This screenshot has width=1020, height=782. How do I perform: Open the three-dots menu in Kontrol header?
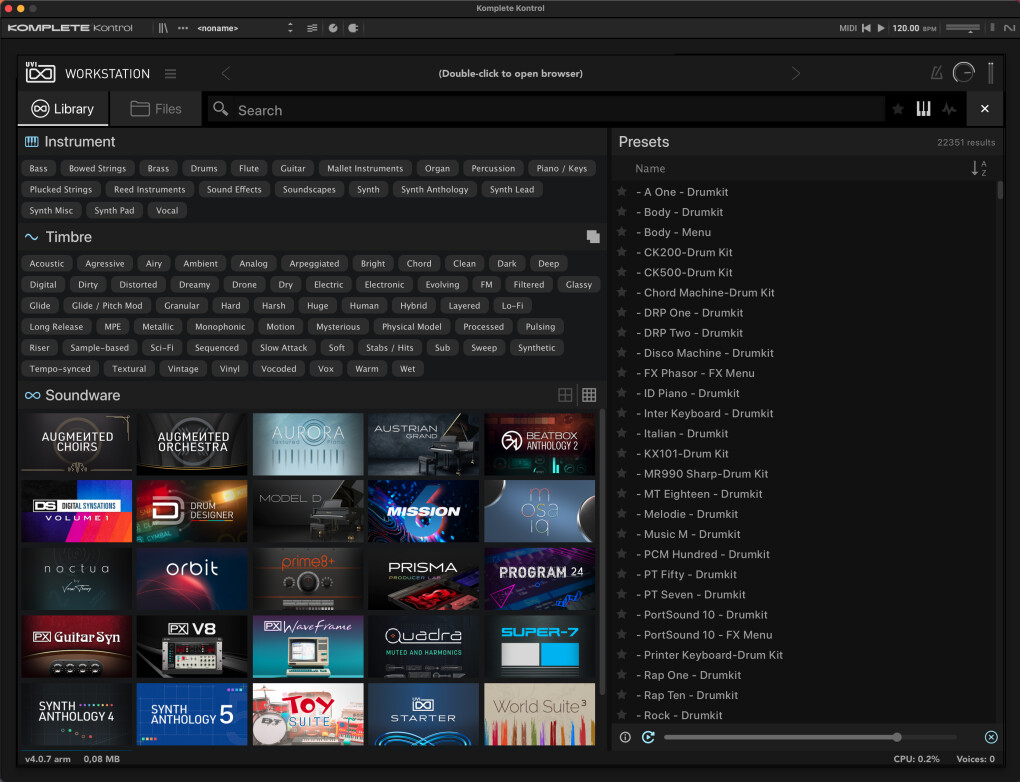click(x=183, y=28)
